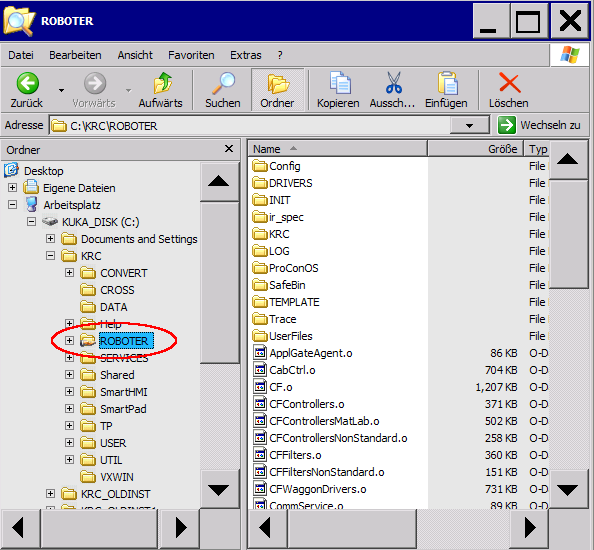Click the Trace folder icon
Image resolution: width=594 pixels, height=550 pixels.
260,319
